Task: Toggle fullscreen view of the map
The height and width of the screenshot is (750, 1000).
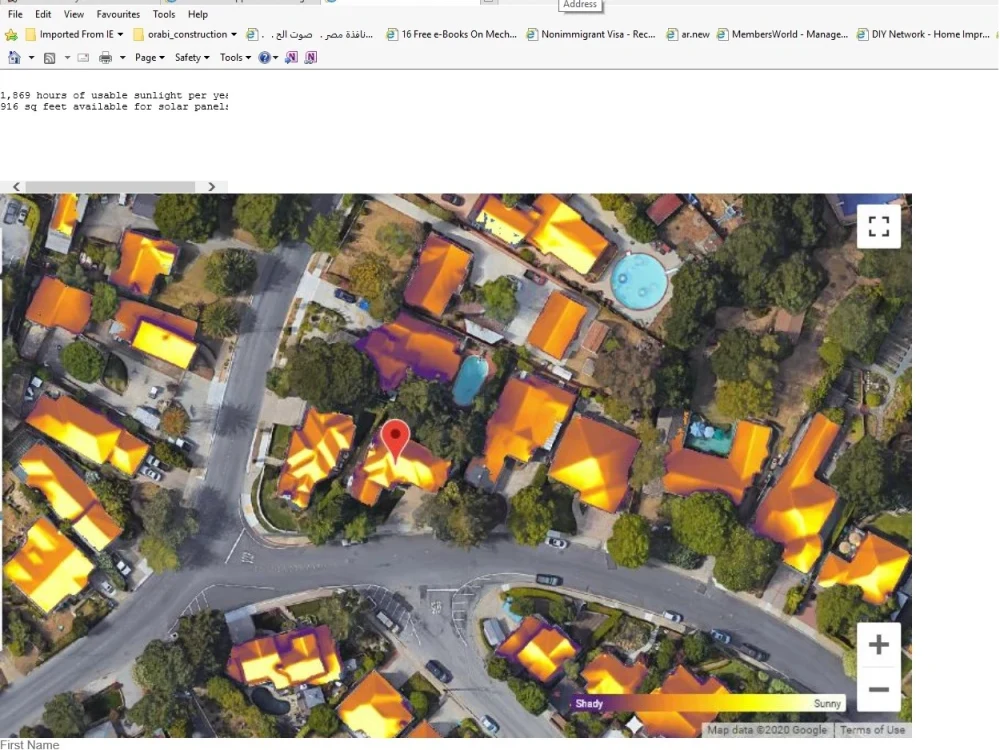Action: 879,226
